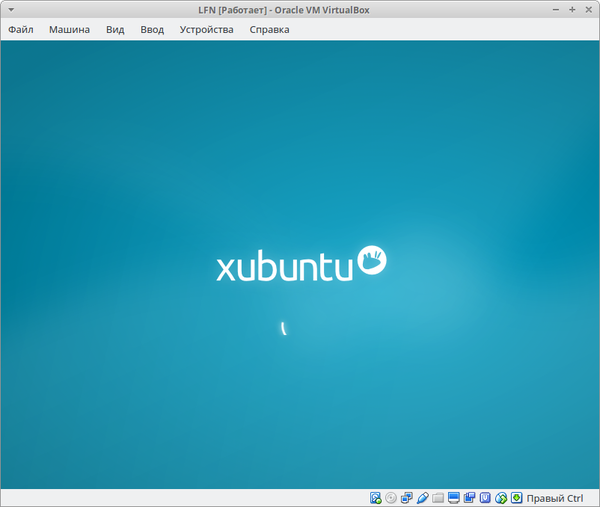Click the xubuntu logo in VM display

pos(300,263)
